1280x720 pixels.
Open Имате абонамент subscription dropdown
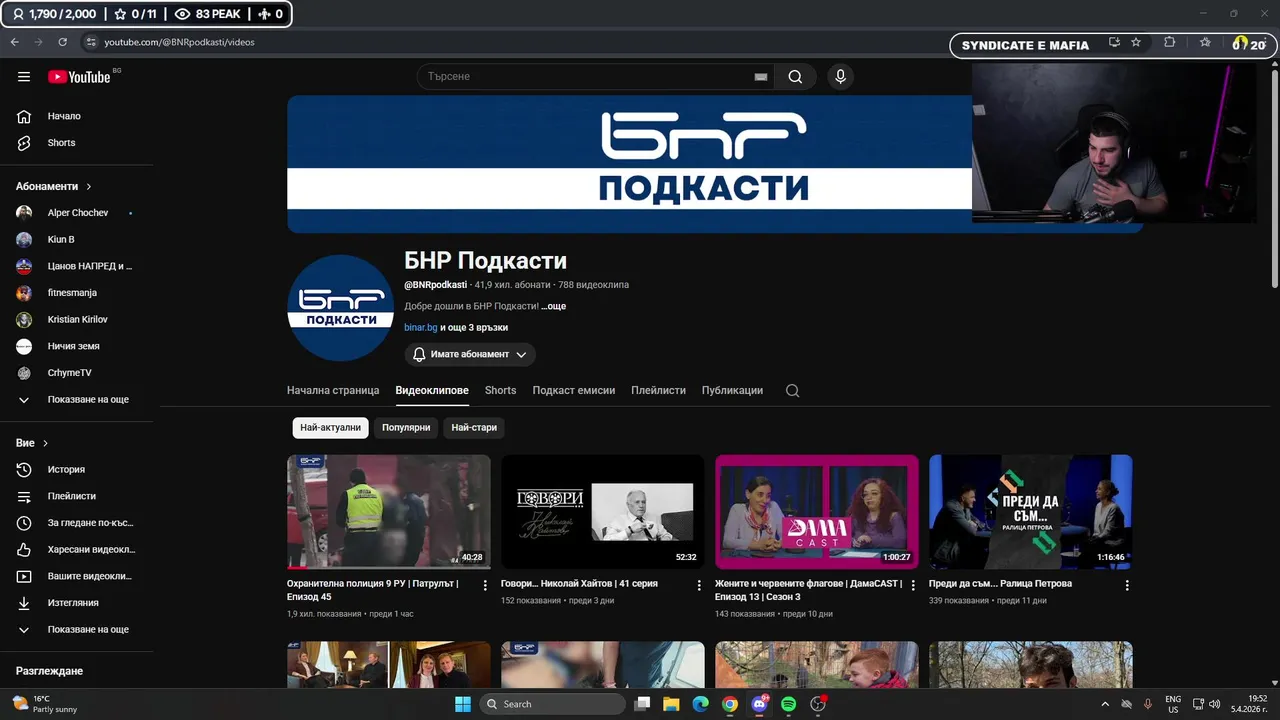click(470, 354)
